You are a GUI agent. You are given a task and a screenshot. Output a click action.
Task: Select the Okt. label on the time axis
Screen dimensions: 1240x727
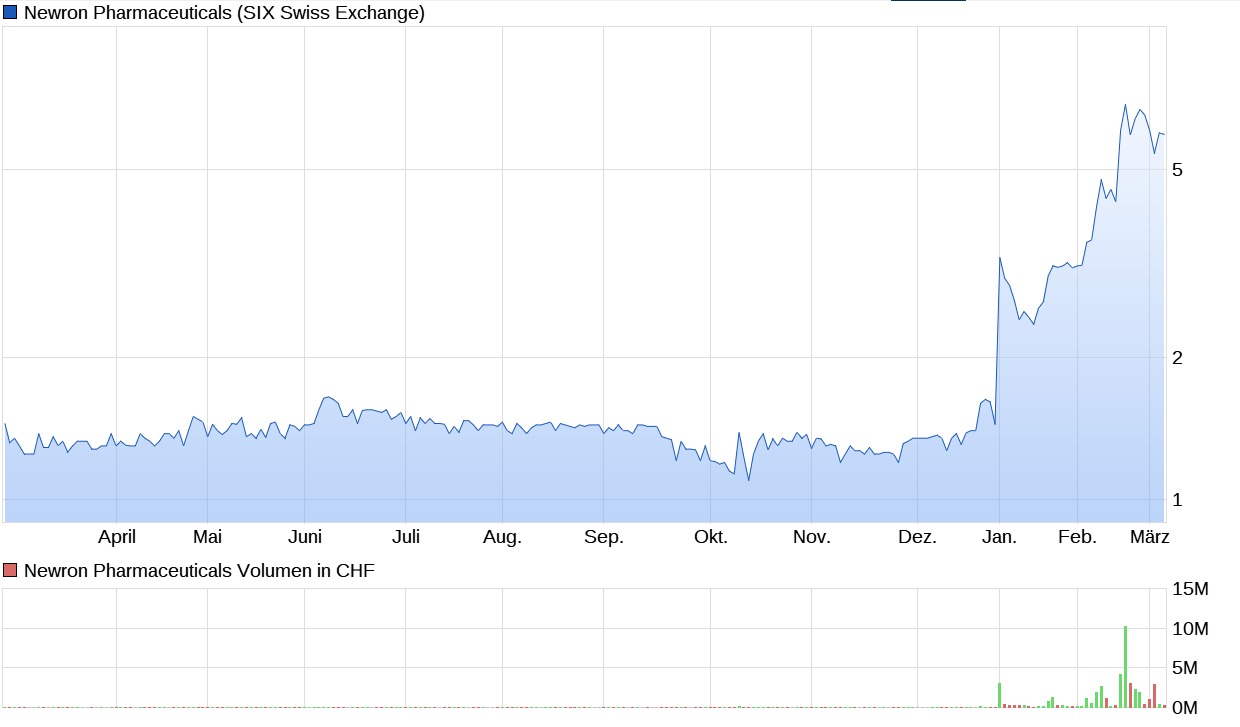click(x=711, y=537)
